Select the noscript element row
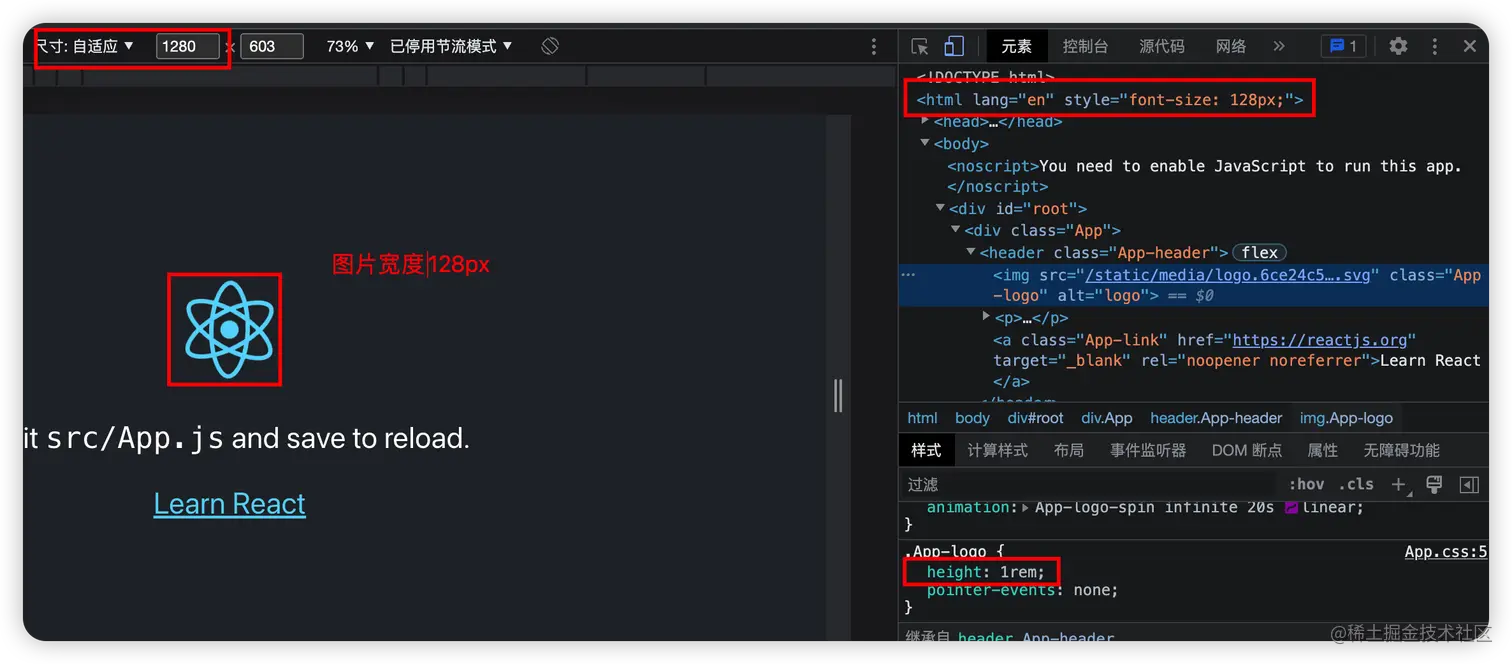Image resolution: width=1512 pixels, height=664 pixels. [x=1204, y=176]
